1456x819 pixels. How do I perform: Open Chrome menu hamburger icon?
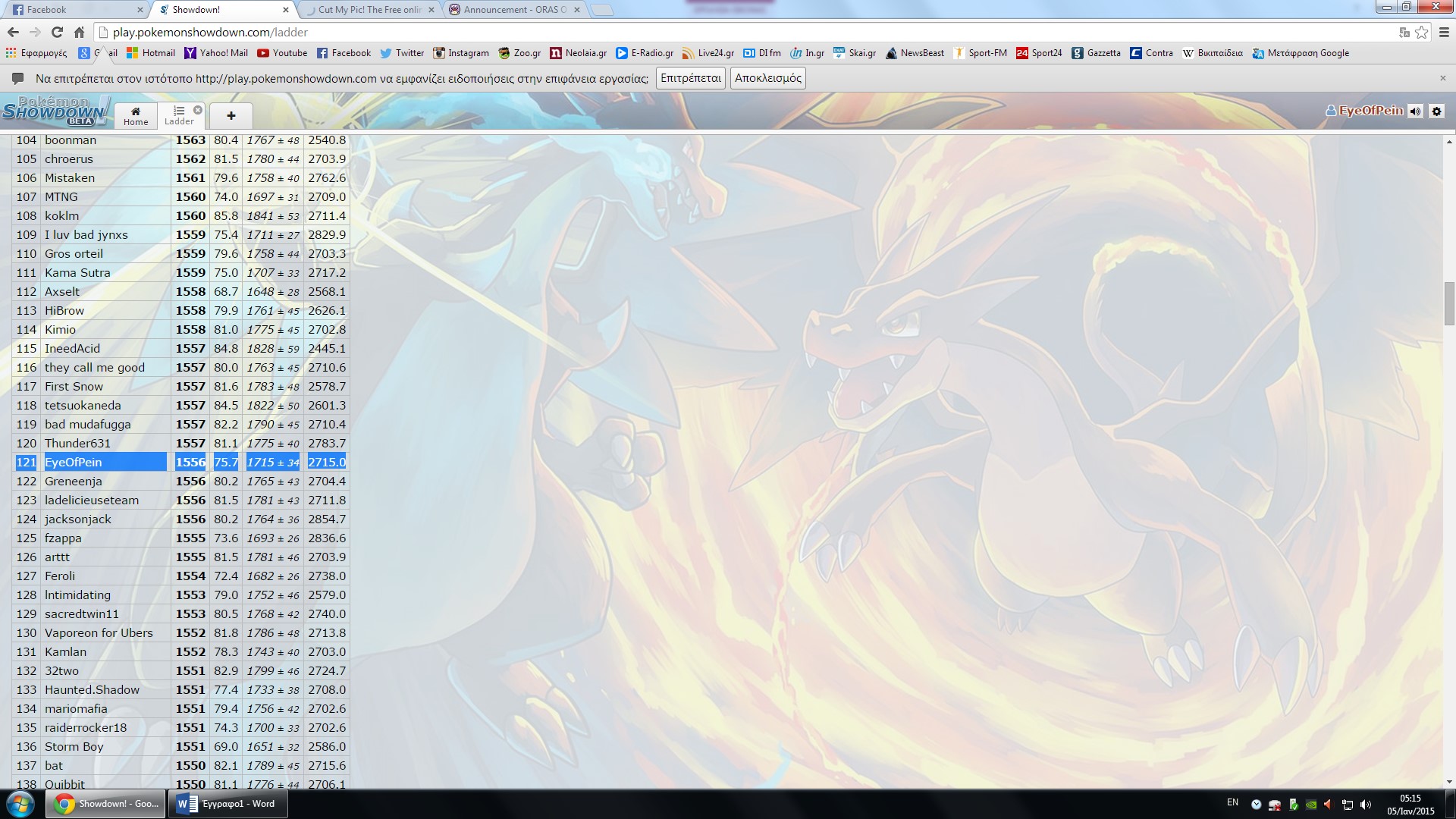point(1444,32)
